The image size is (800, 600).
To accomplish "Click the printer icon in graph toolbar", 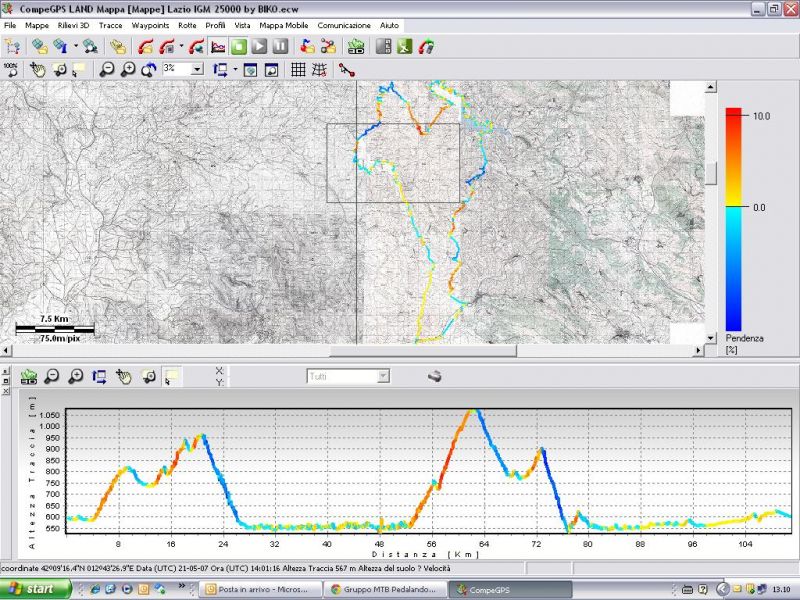I will click(434, 377).
